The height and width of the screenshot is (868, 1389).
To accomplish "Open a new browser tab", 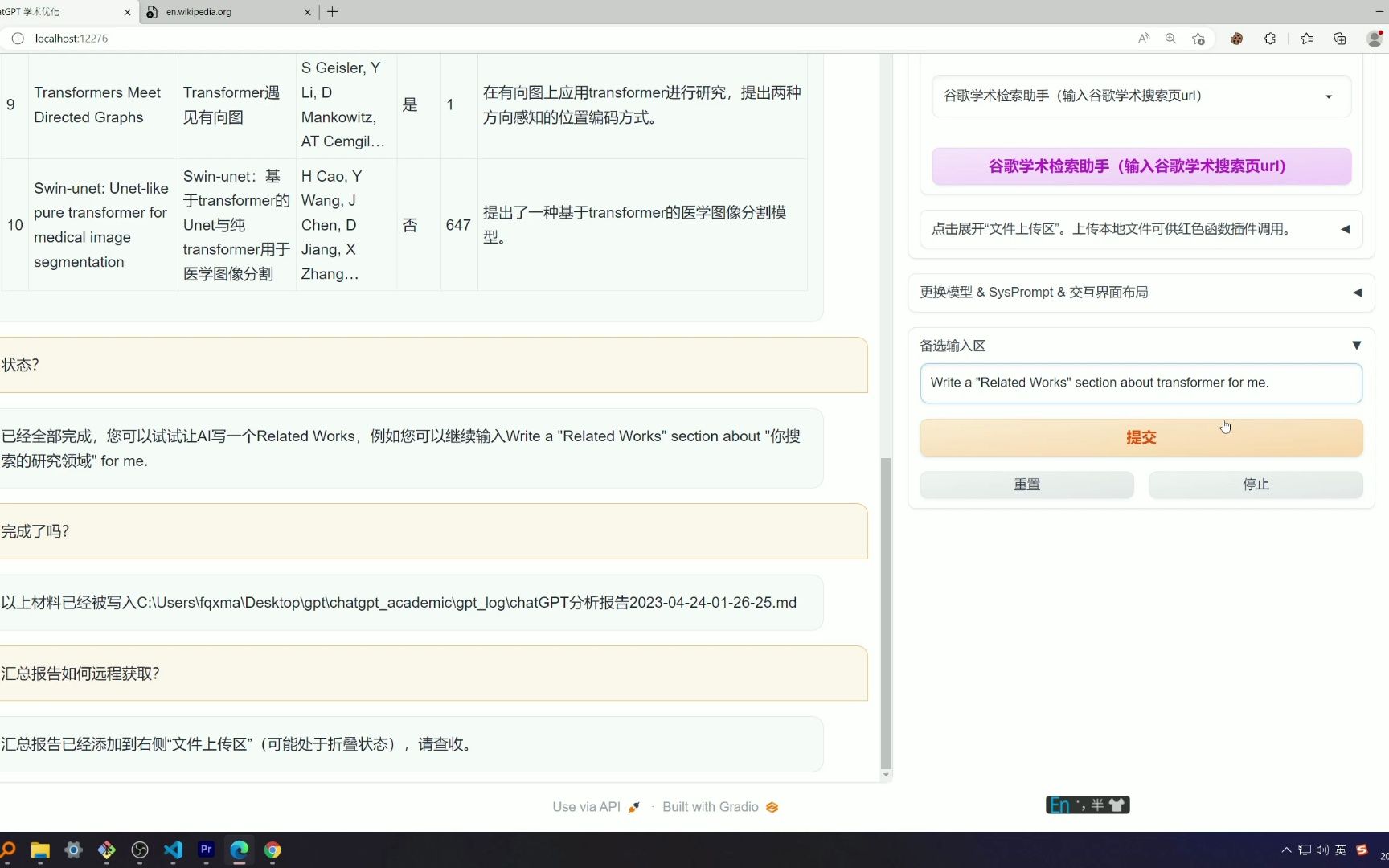I will (x=332, y=12).
